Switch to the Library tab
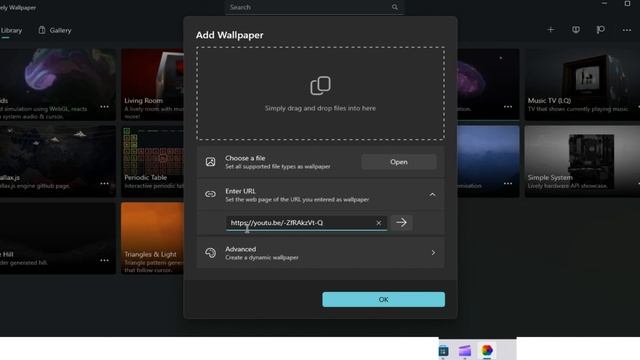This screenshot has width=640, height=360. click(x=11, y=30)
